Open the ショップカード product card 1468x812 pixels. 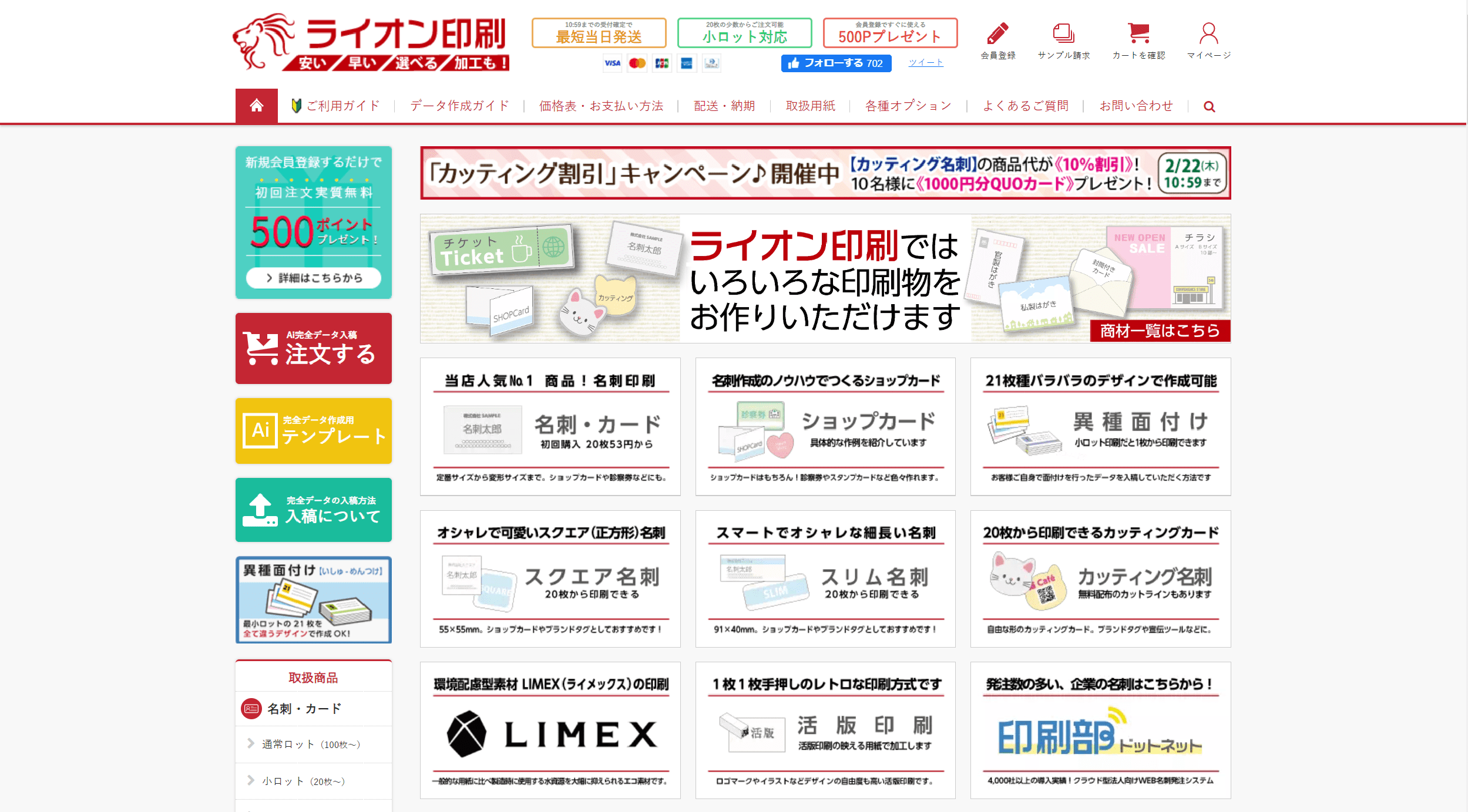825,427
